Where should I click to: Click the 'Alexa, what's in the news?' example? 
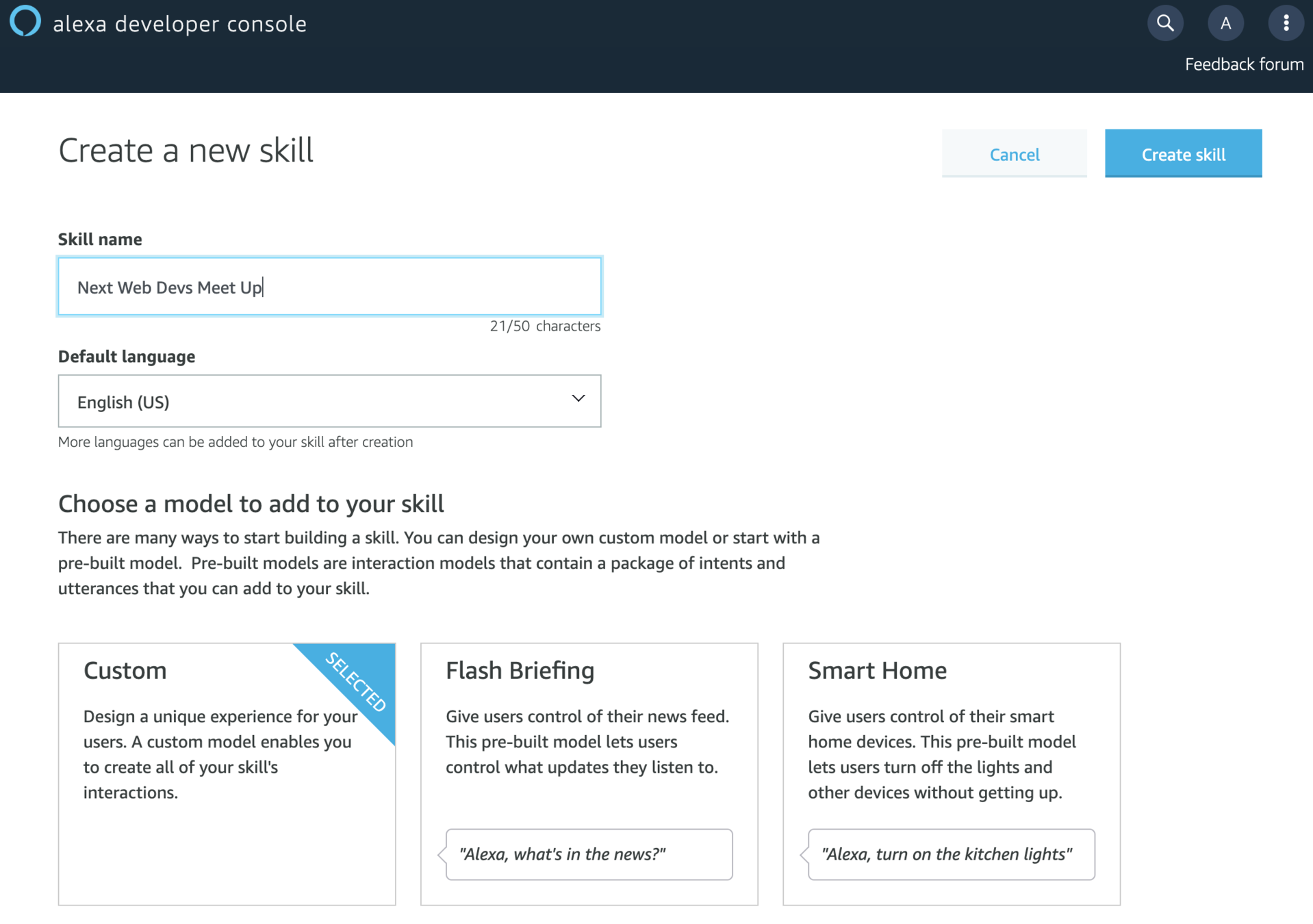point(589,854)
